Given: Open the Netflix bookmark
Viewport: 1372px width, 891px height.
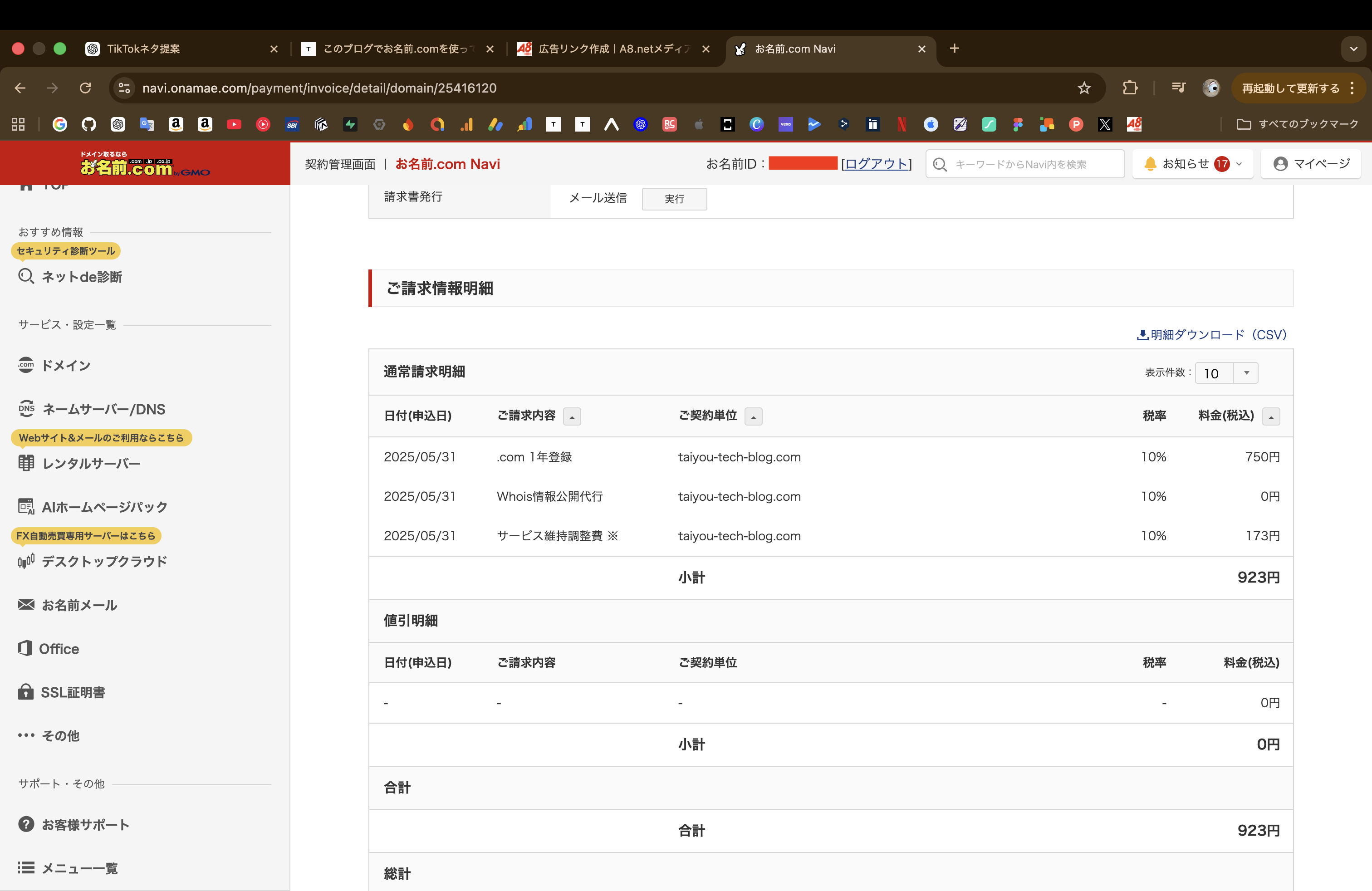Looking at the screenshot, I should coord(901,124).
